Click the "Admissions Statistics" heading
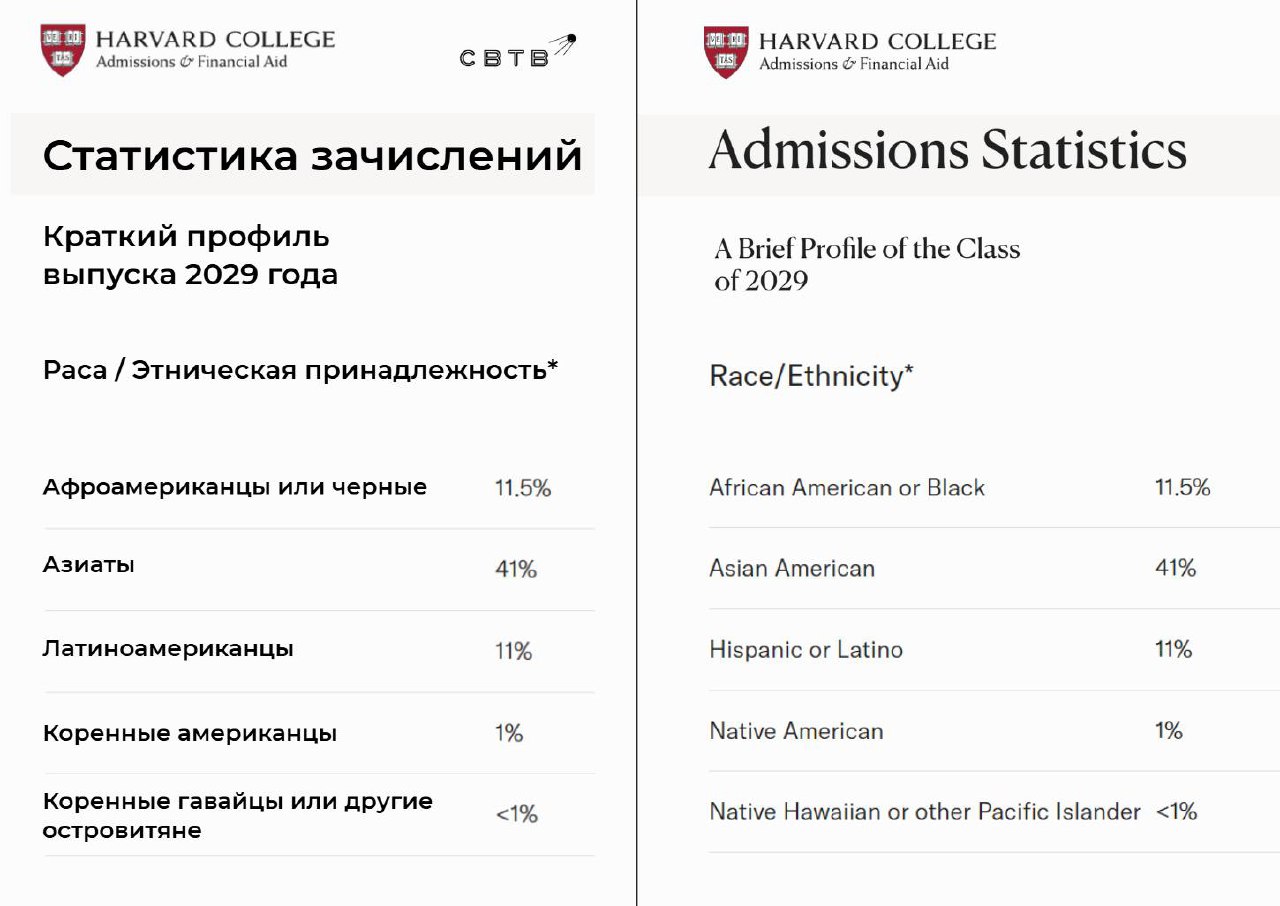 pos(947,151)
